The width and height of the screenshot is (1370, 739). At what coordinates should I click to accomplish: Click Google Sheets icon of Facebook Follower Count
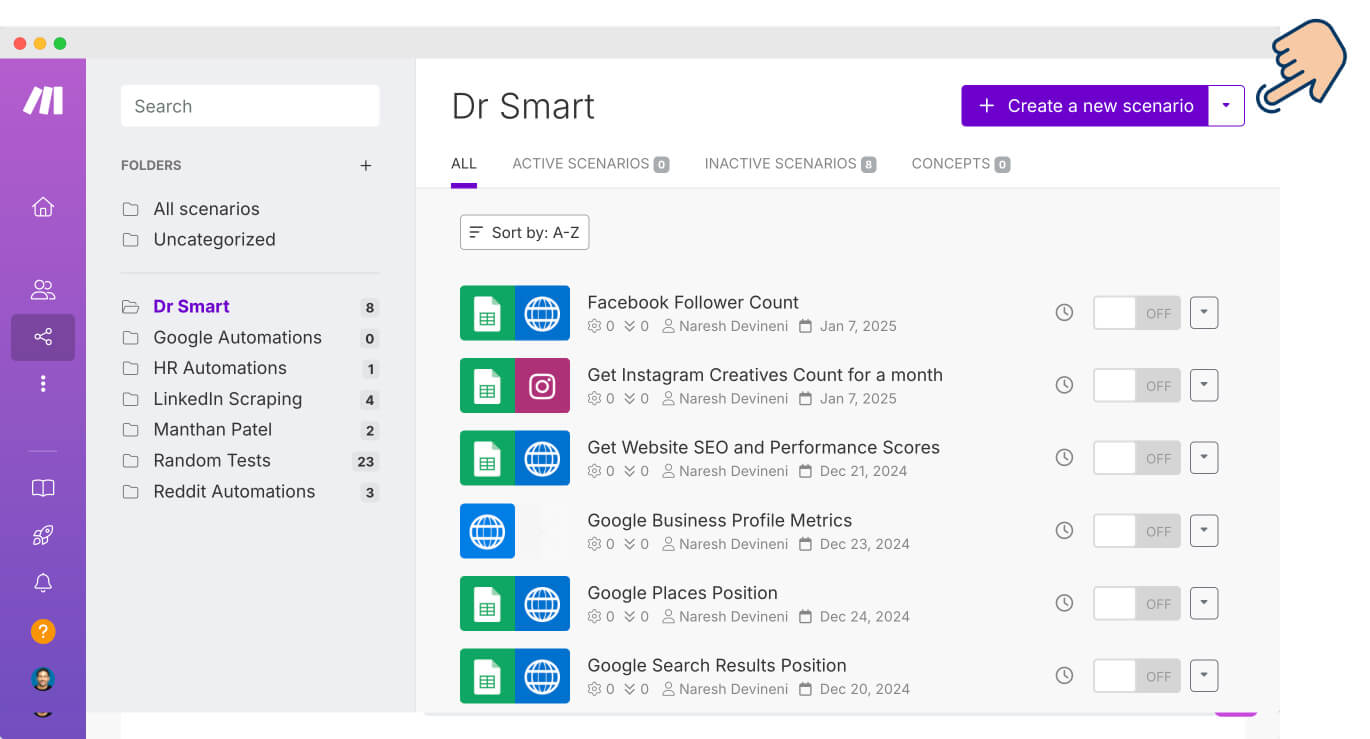pos(487,313)
